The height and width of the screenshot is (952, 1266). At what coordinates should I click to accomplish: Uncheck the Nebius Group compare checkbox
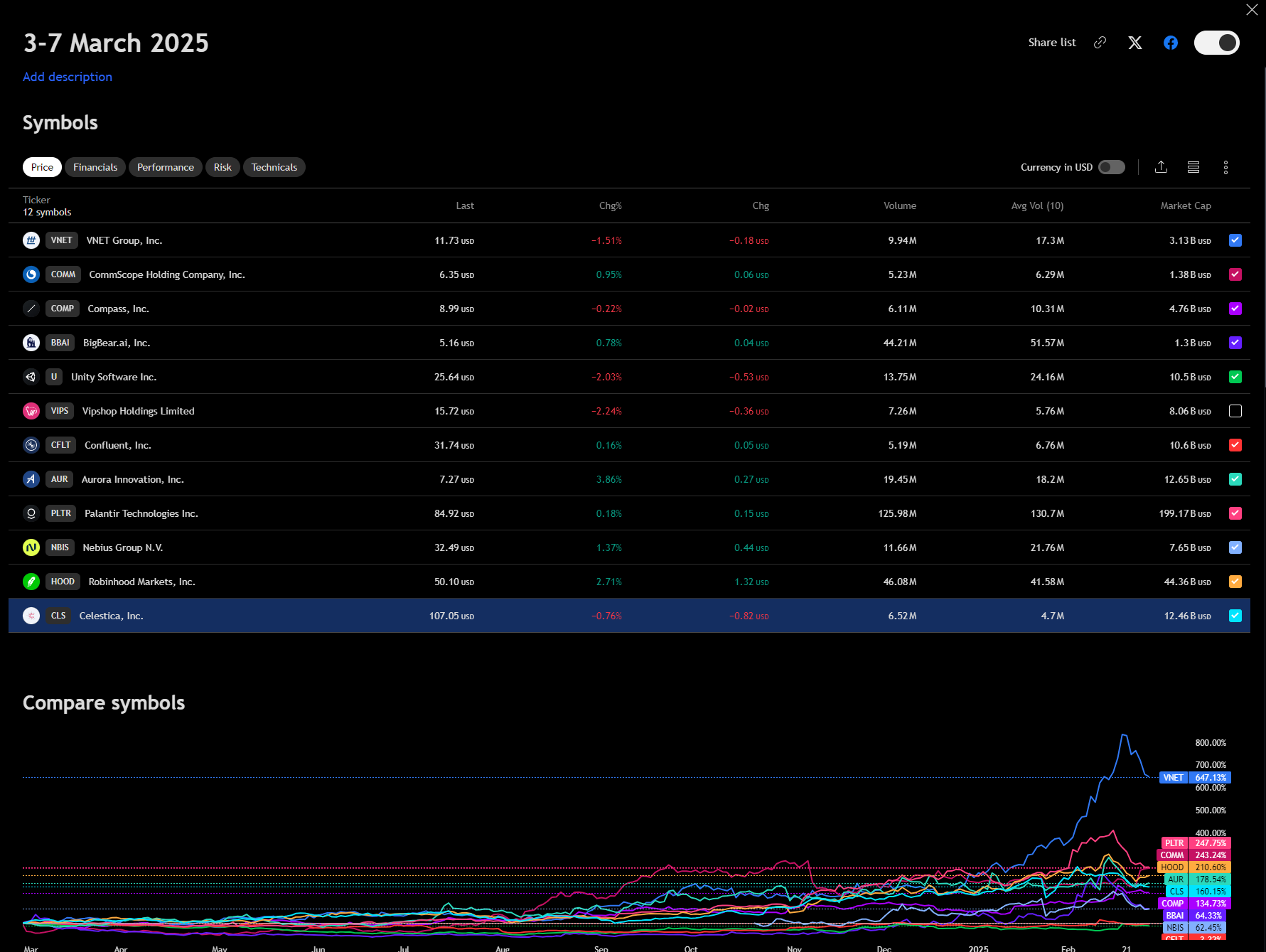click(1235, 547)
